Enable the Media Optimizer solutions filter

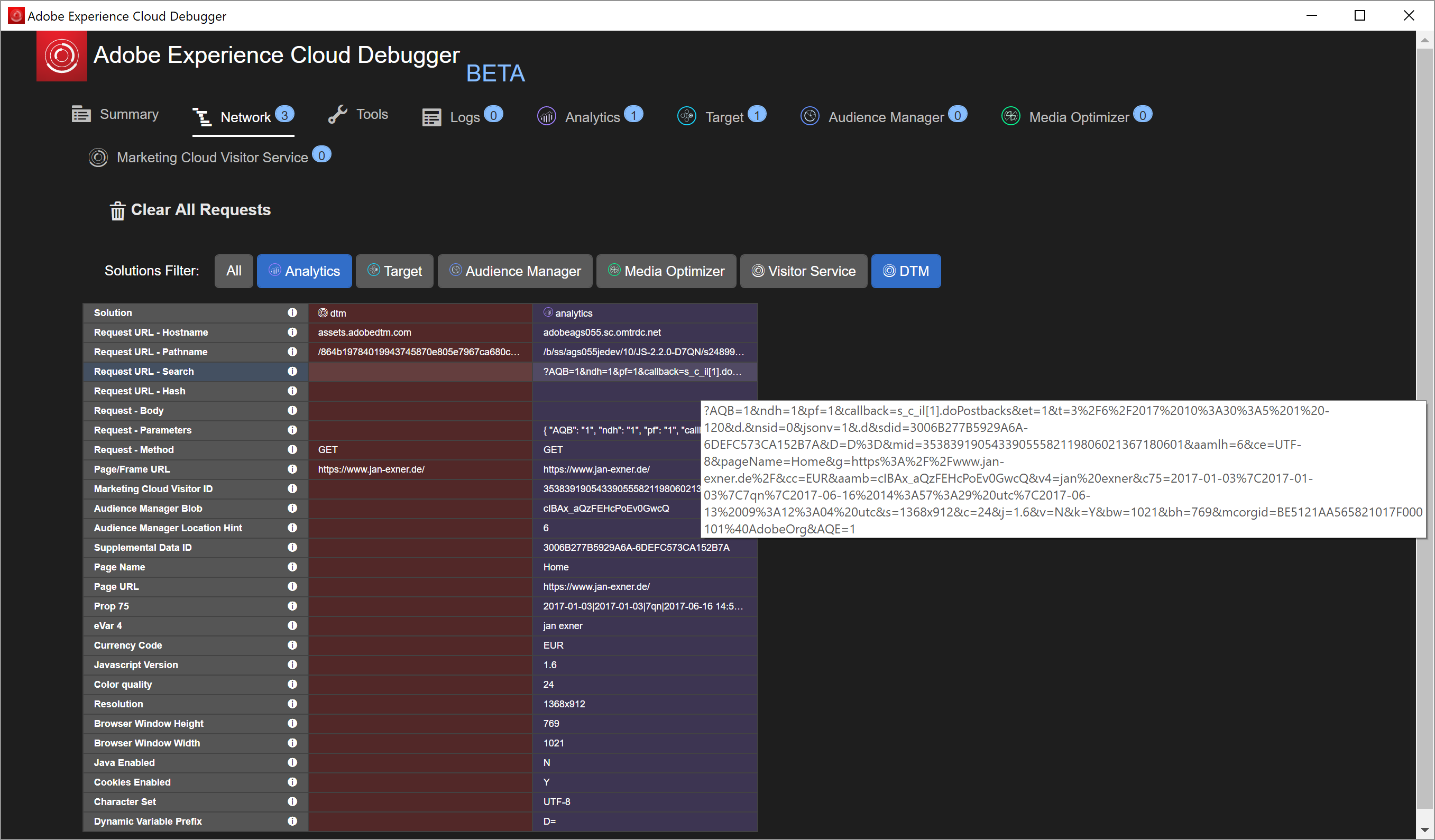666,271
